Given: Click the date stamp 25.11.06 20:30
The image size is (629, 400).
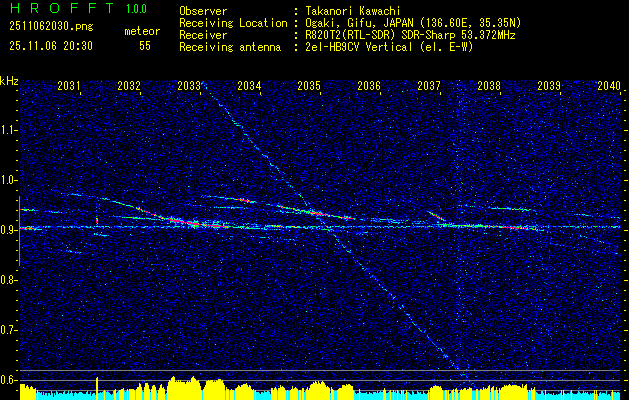Looking at the screenshot, I should point(51,46).
